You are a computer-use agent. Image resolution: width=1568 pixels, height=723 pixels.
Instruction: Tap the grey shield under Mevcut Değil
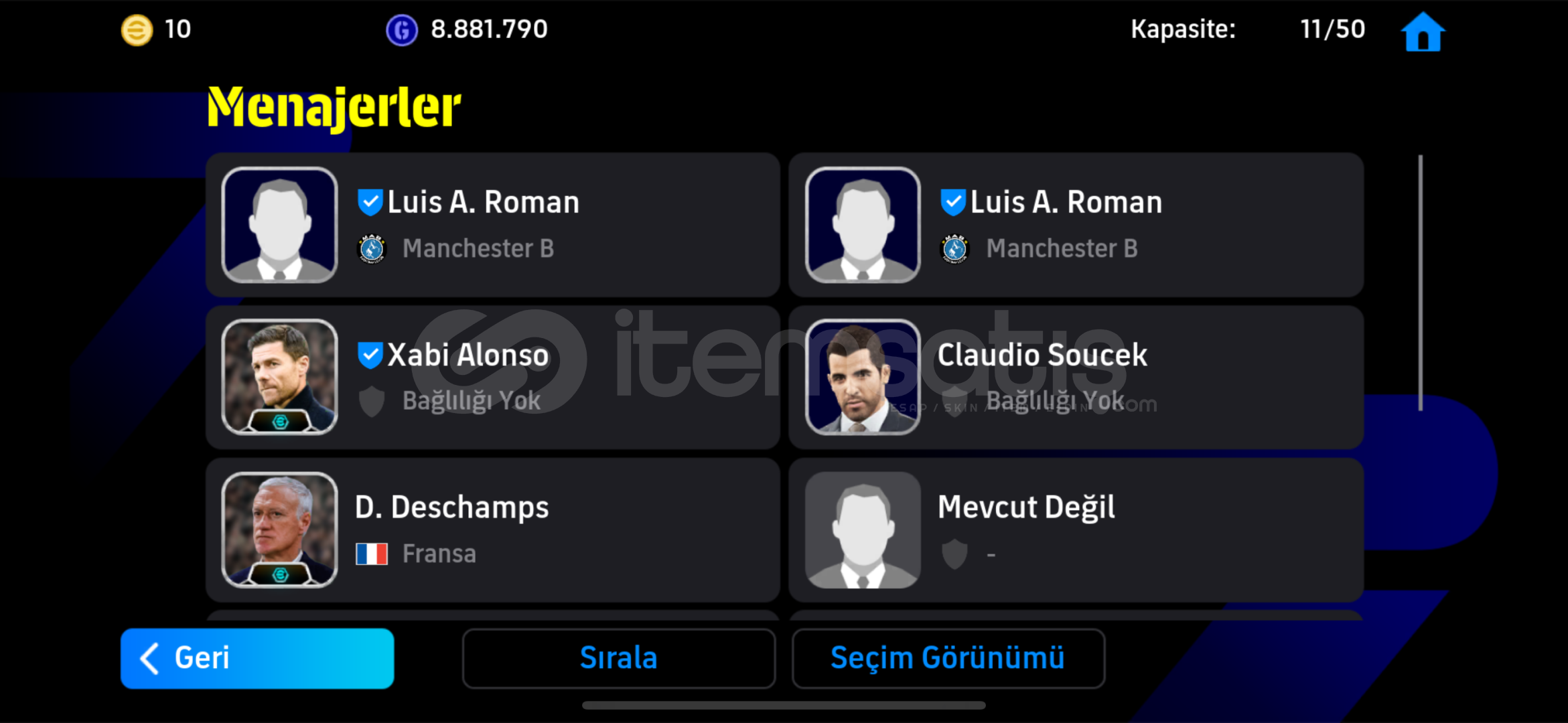tap(955, 554)
